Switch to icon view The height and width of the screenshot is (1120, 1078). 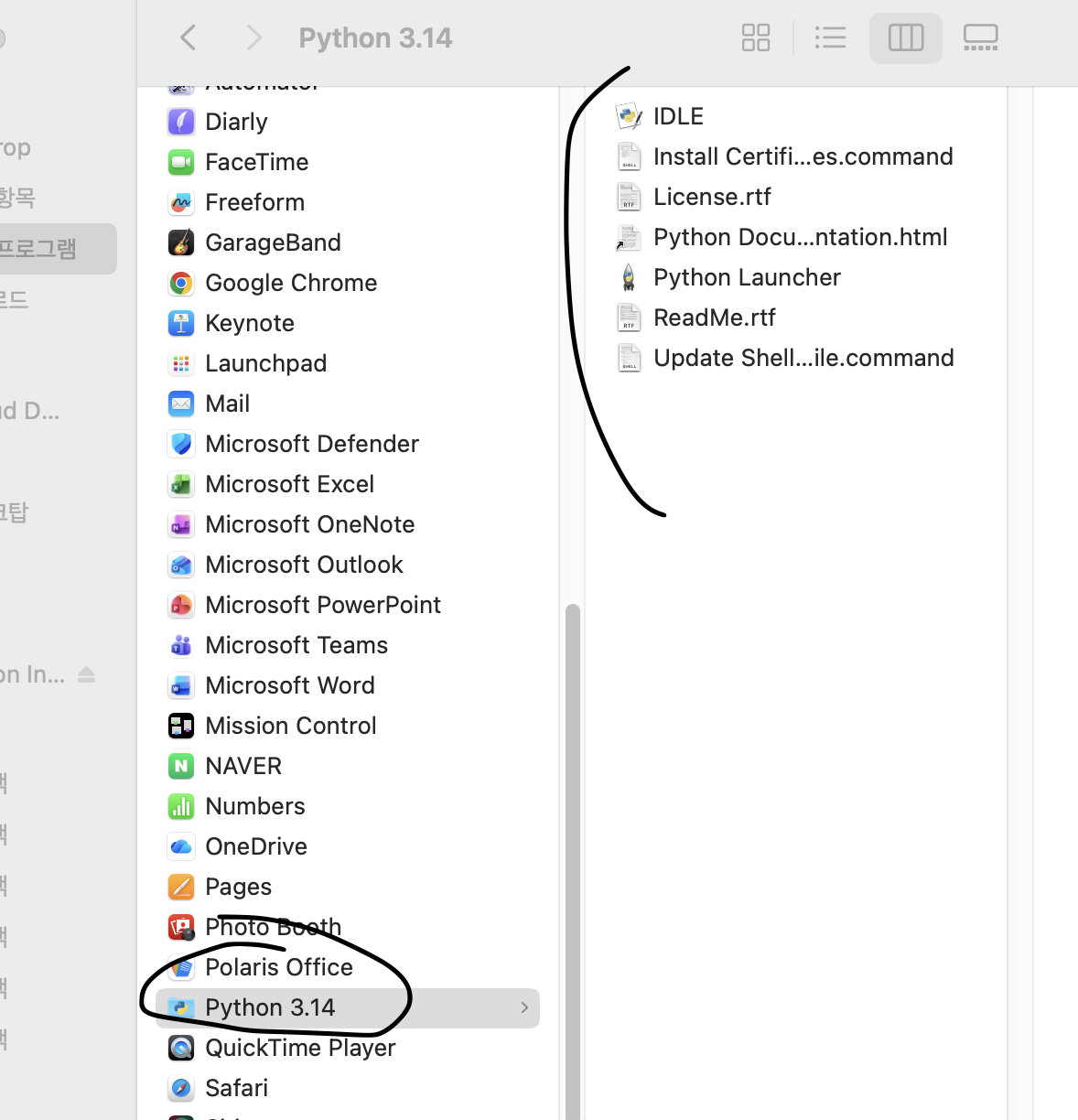click(756, 38)
